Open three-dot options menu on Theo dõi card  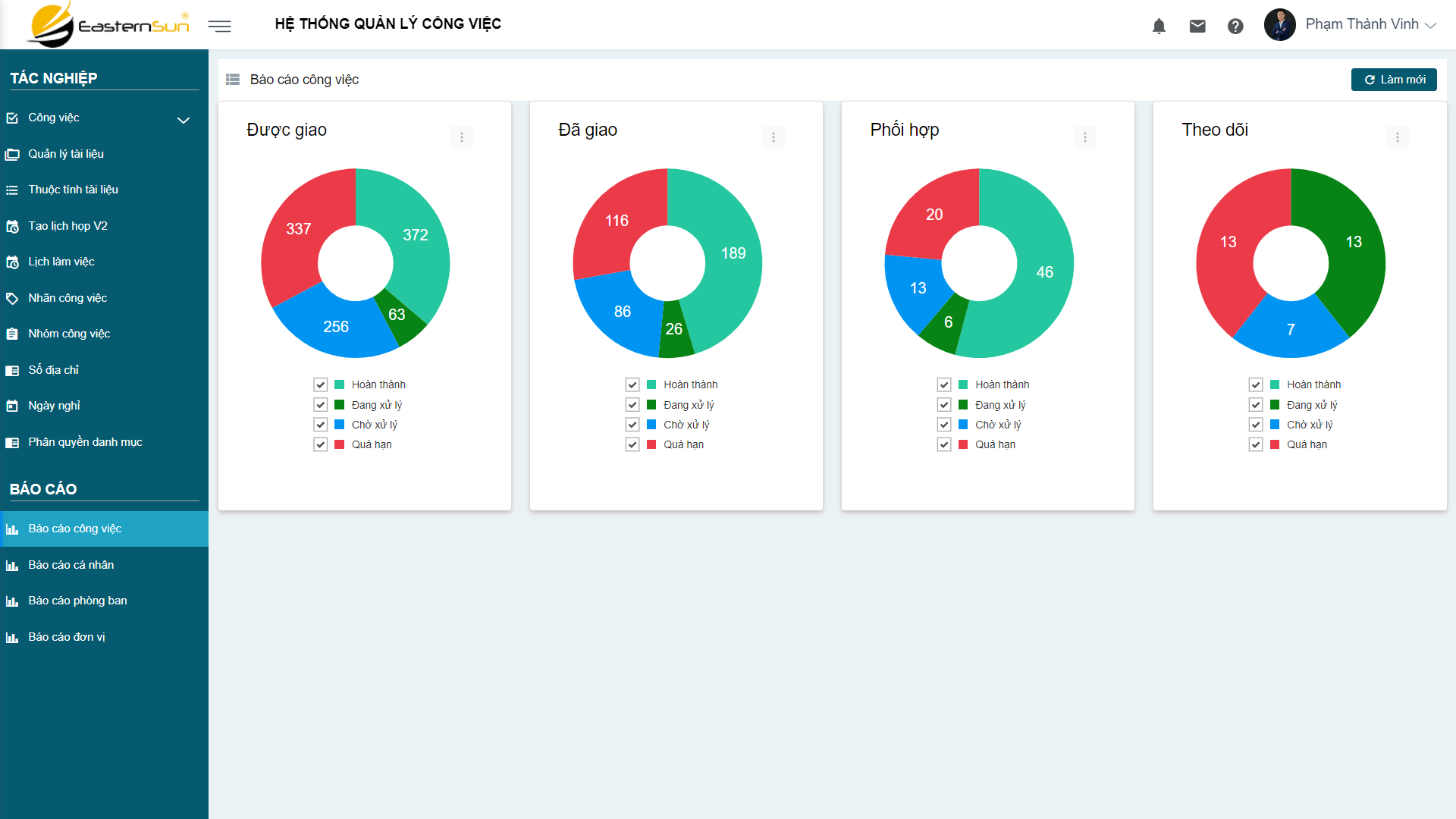tap(1397, 137)
